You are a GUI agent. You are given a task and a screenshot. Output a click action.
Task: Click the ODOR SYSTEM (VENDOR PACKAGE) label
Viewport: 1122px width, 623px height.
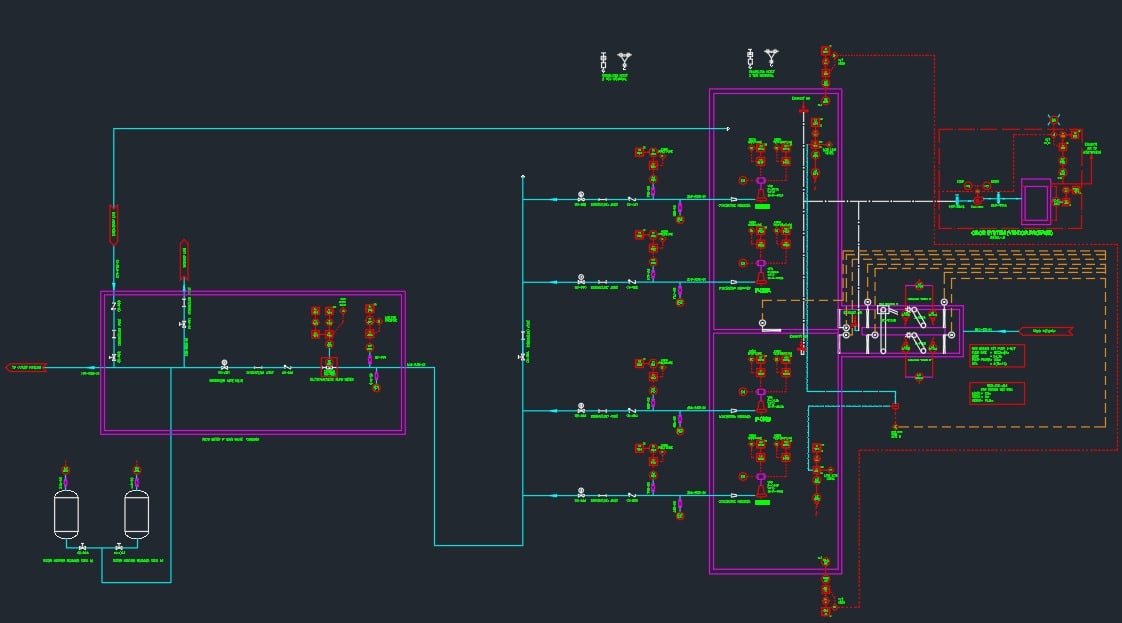1012,233
